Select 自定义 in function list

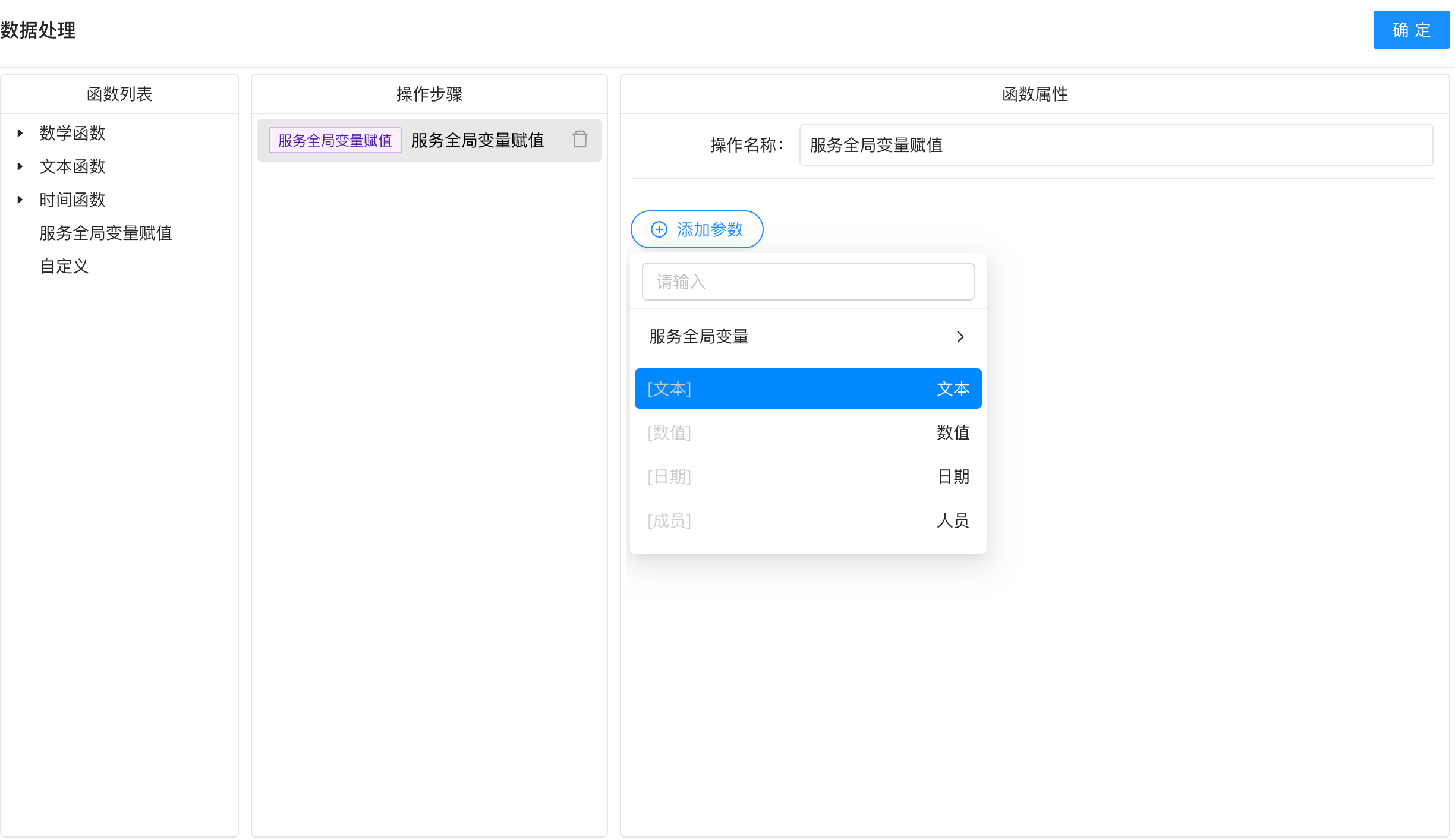(x=64, y=266)
